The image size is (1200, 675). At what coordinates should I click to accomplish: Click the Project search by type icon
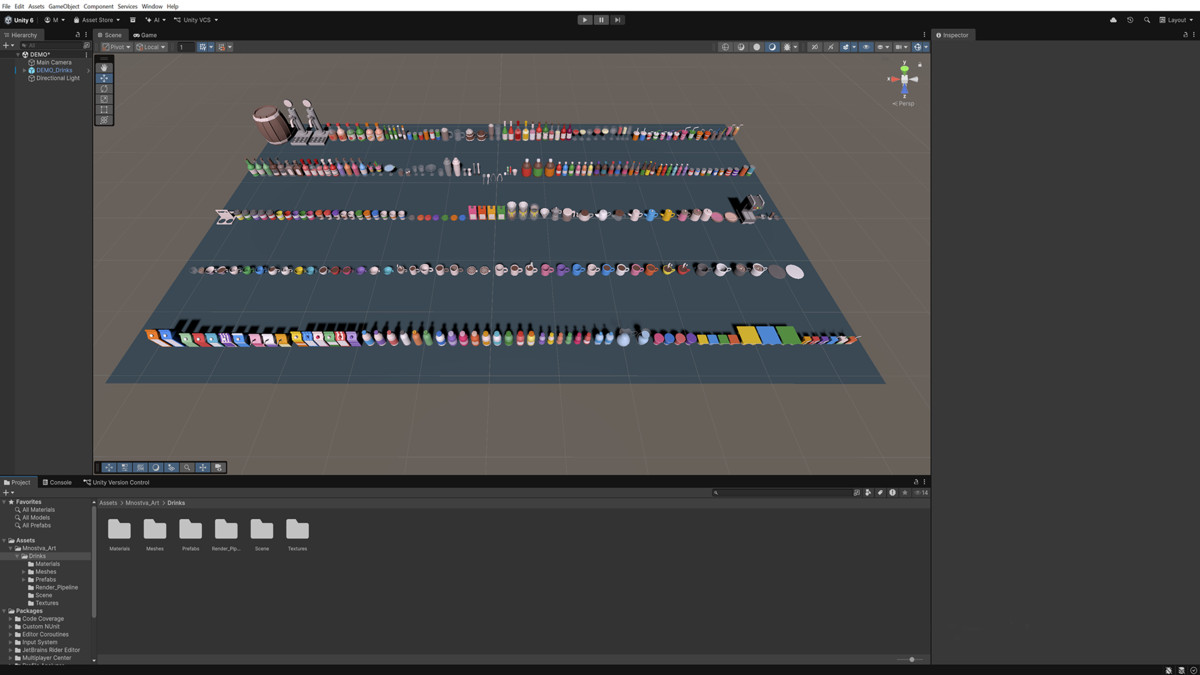[868, 492]
